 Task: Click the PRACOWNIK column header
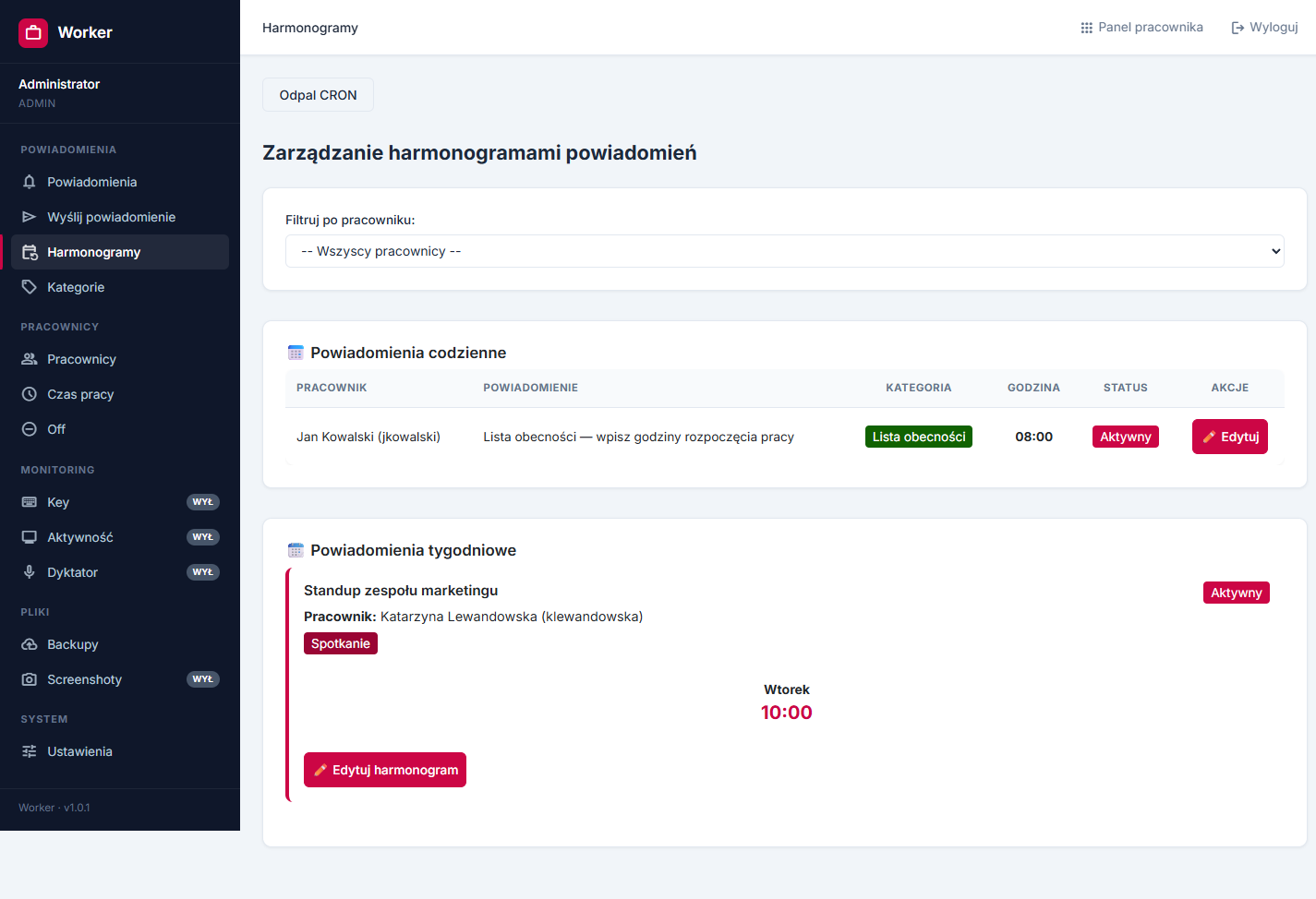point(332,388)
